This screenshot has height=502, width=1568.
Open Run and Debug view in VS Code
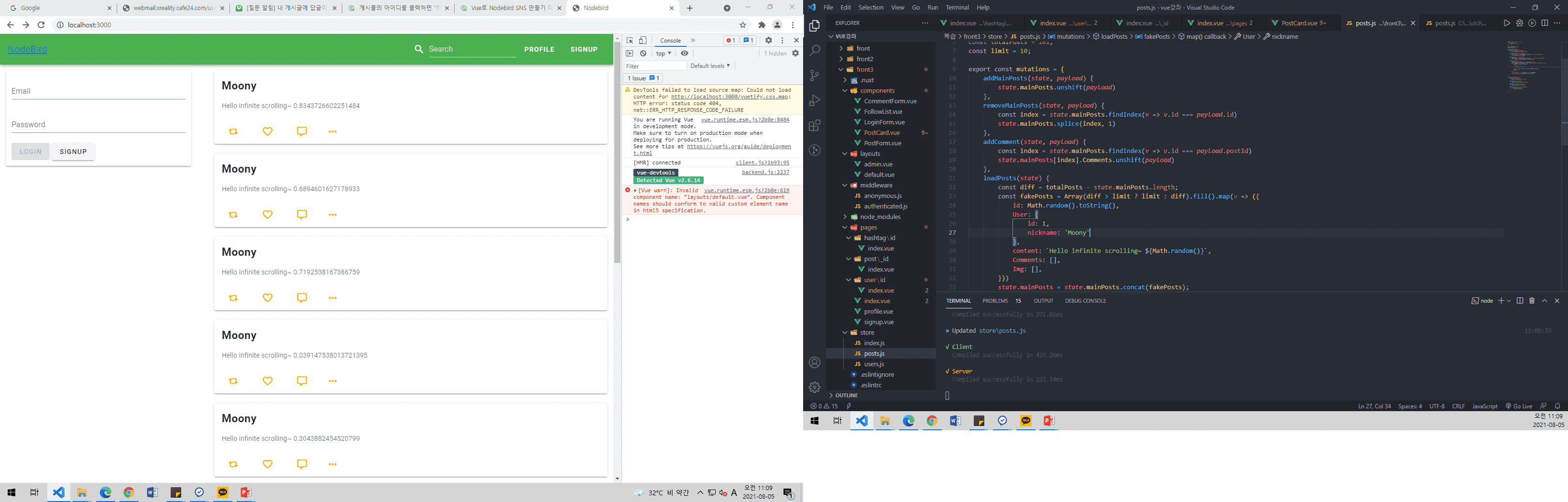click(815, 100)
